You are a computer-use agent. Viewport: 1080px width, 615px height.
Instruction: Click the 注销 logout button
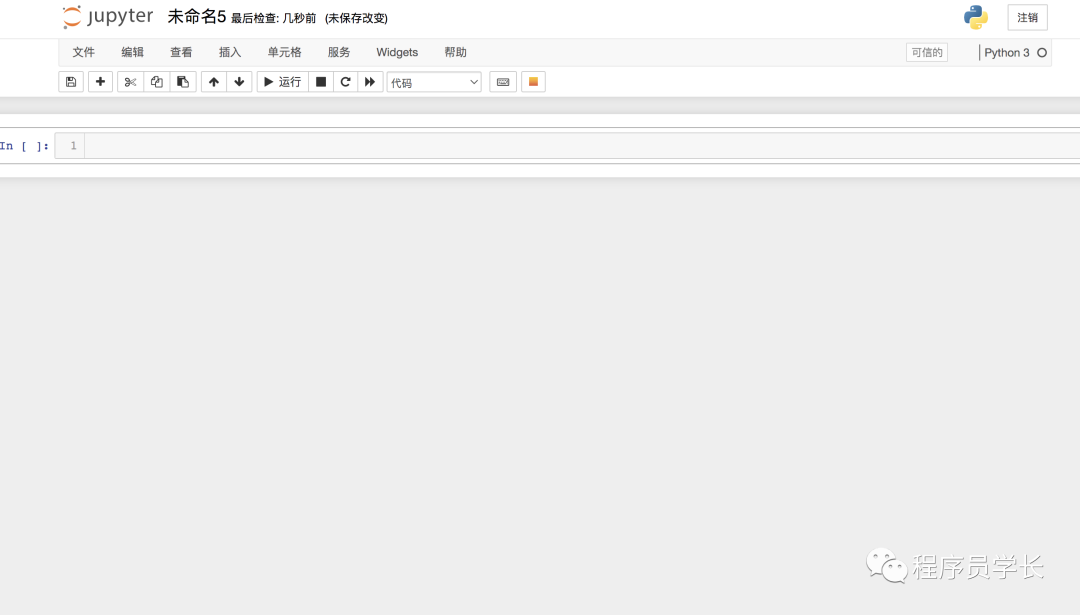coord(1028,18)
